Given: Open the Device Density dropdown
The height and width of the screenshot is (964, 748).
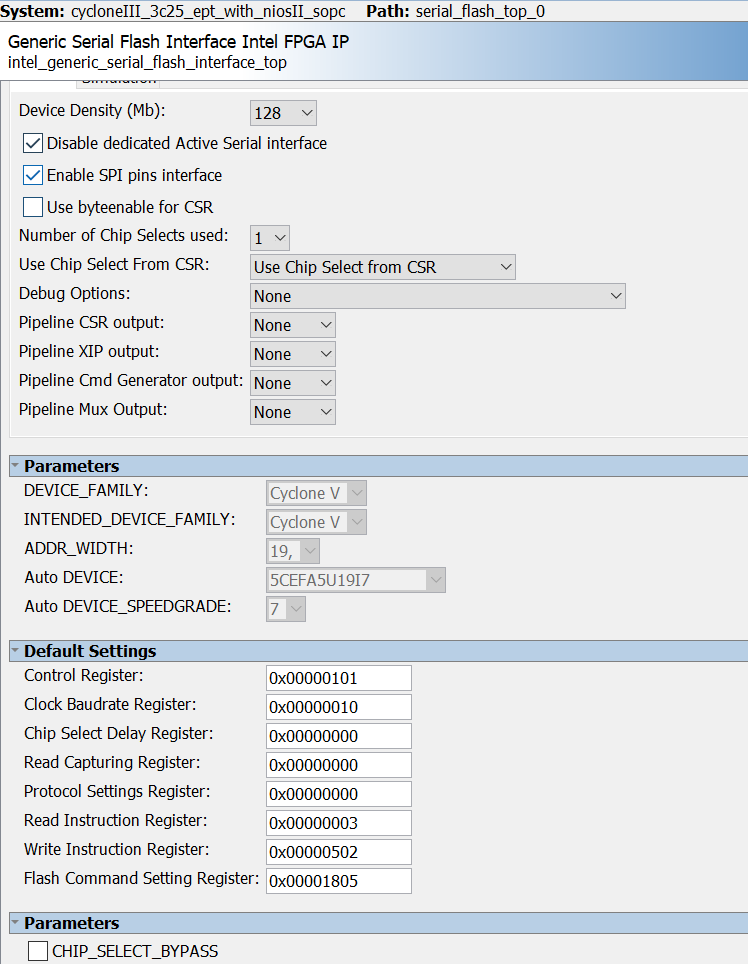Looking at the screenshot, I should (x=283, y=113).
